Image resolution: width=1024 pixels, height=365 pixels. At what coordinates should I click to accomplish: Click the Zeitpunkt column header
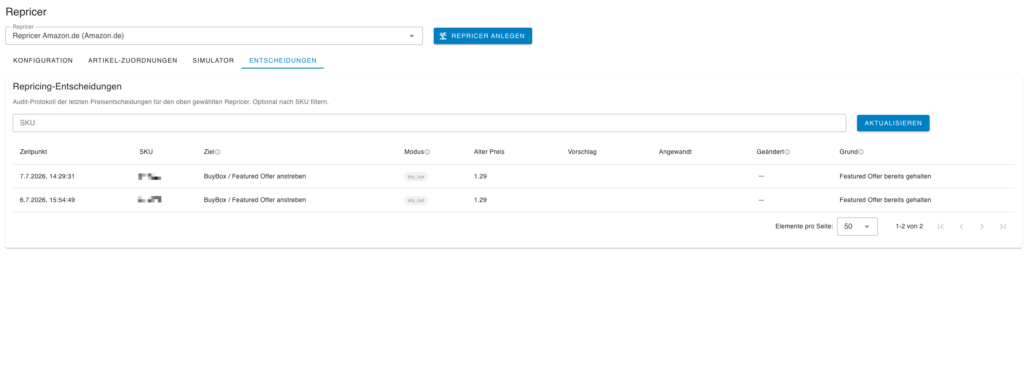coord(34,152)
